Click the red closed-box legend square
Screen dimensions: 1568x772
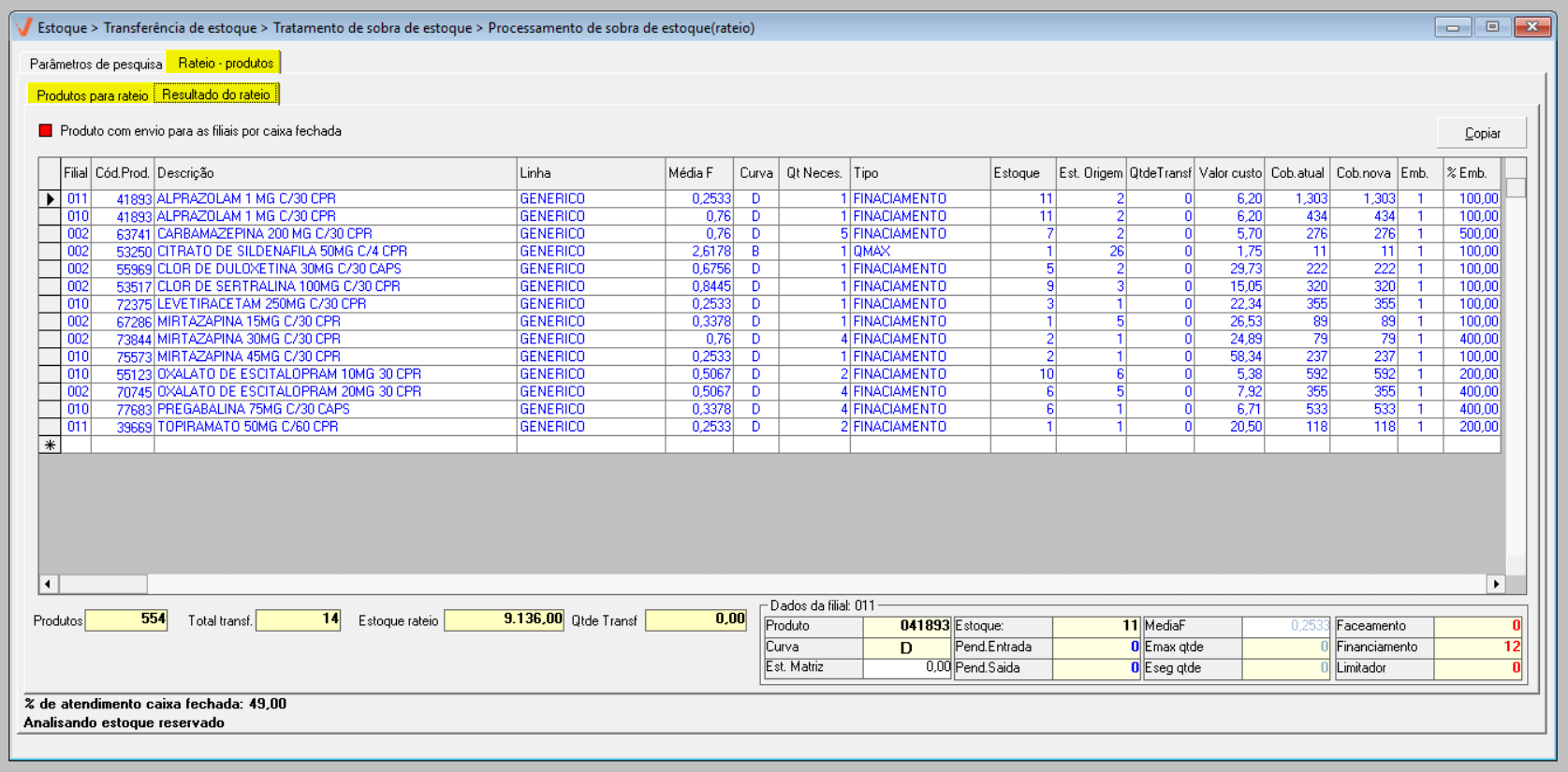(45, 131)
